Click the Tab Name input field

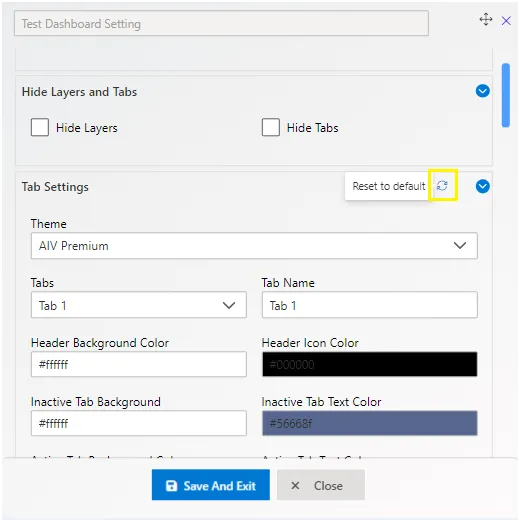pyautogui.click(x=370, y=305)
